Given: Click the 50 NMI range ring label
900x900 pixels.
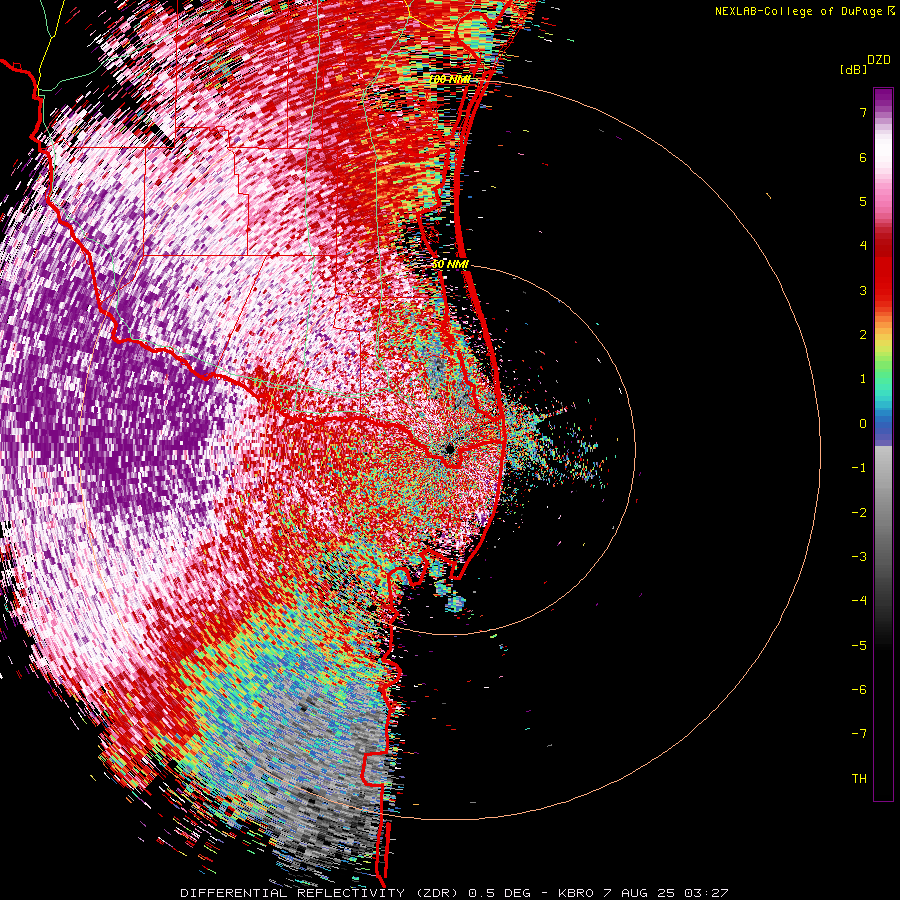Looking at the screenshot, I should point(451,265).
